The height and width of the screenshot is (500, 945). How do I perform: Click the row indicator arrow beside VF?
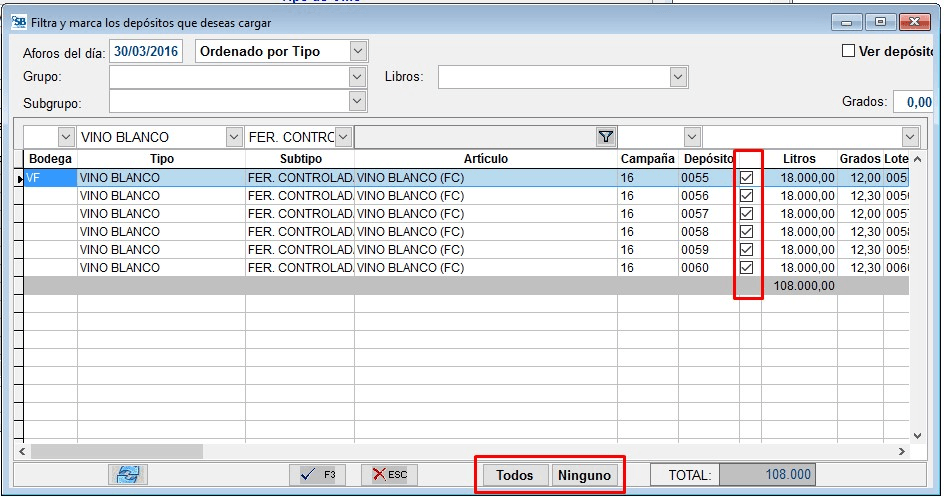(x=19, y=178)
